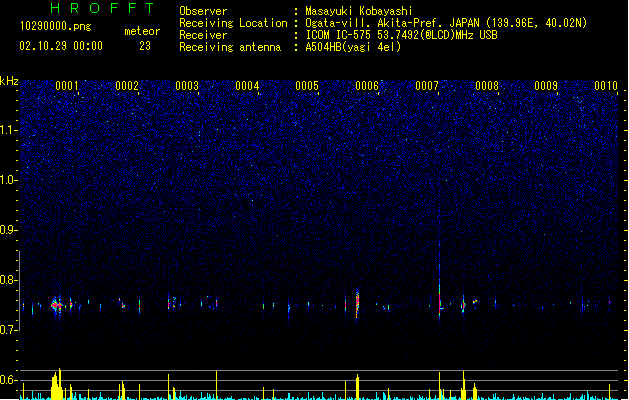Click the Observer label

click(203, 11)
